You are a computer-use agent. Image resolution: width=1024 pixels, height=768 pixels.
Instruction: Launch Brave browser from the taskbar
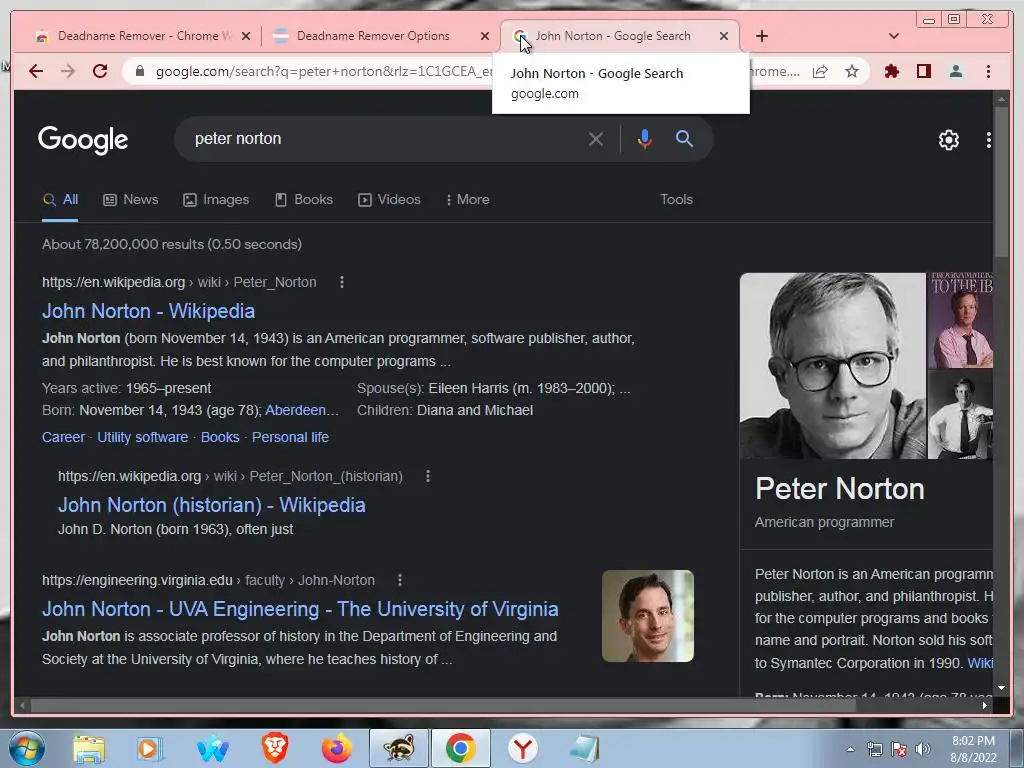pos(275,748)
